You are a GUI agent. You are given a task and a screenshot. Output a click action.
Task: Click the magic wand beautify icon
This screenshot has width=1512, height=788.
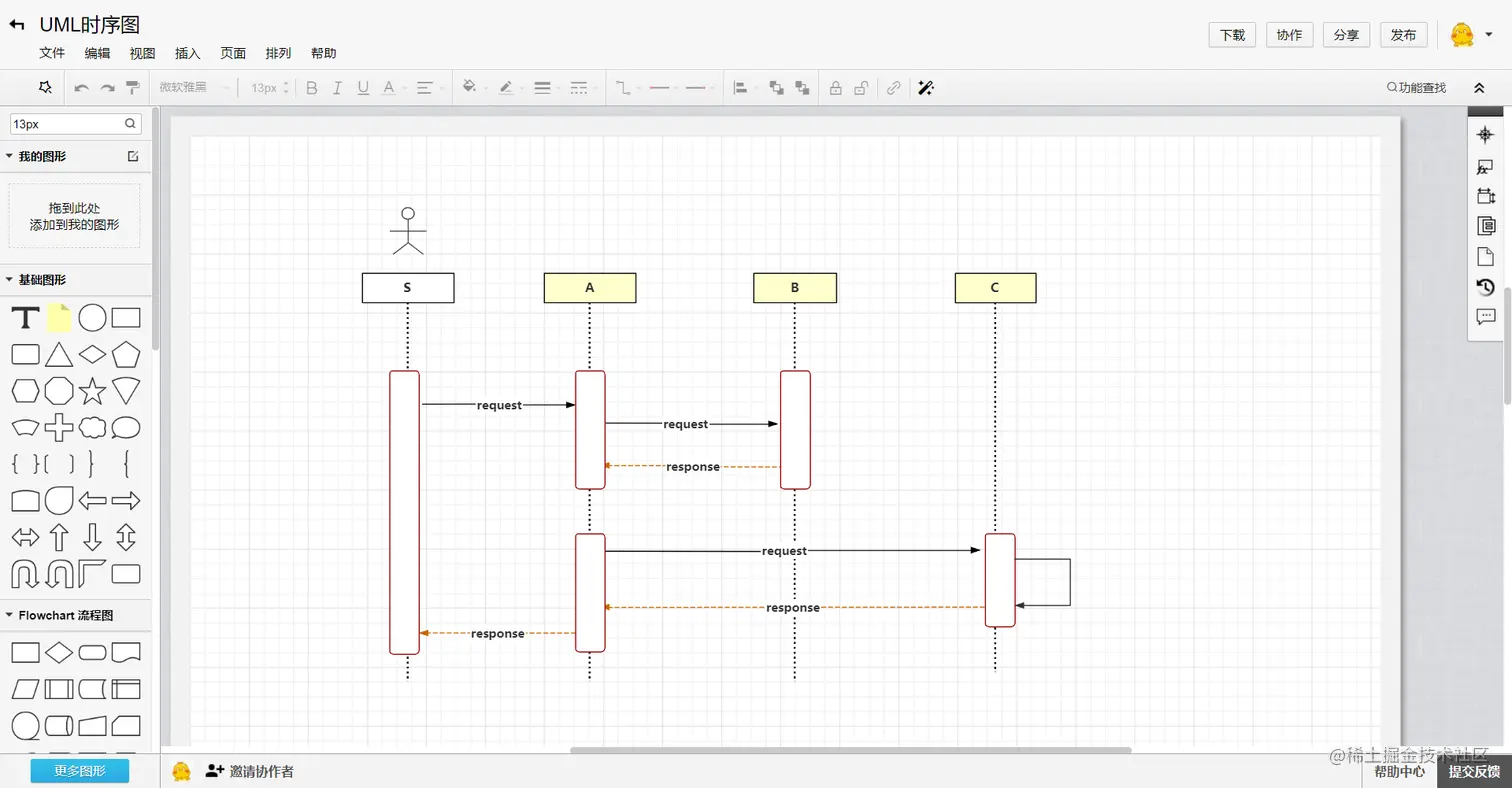click(925, 88)
